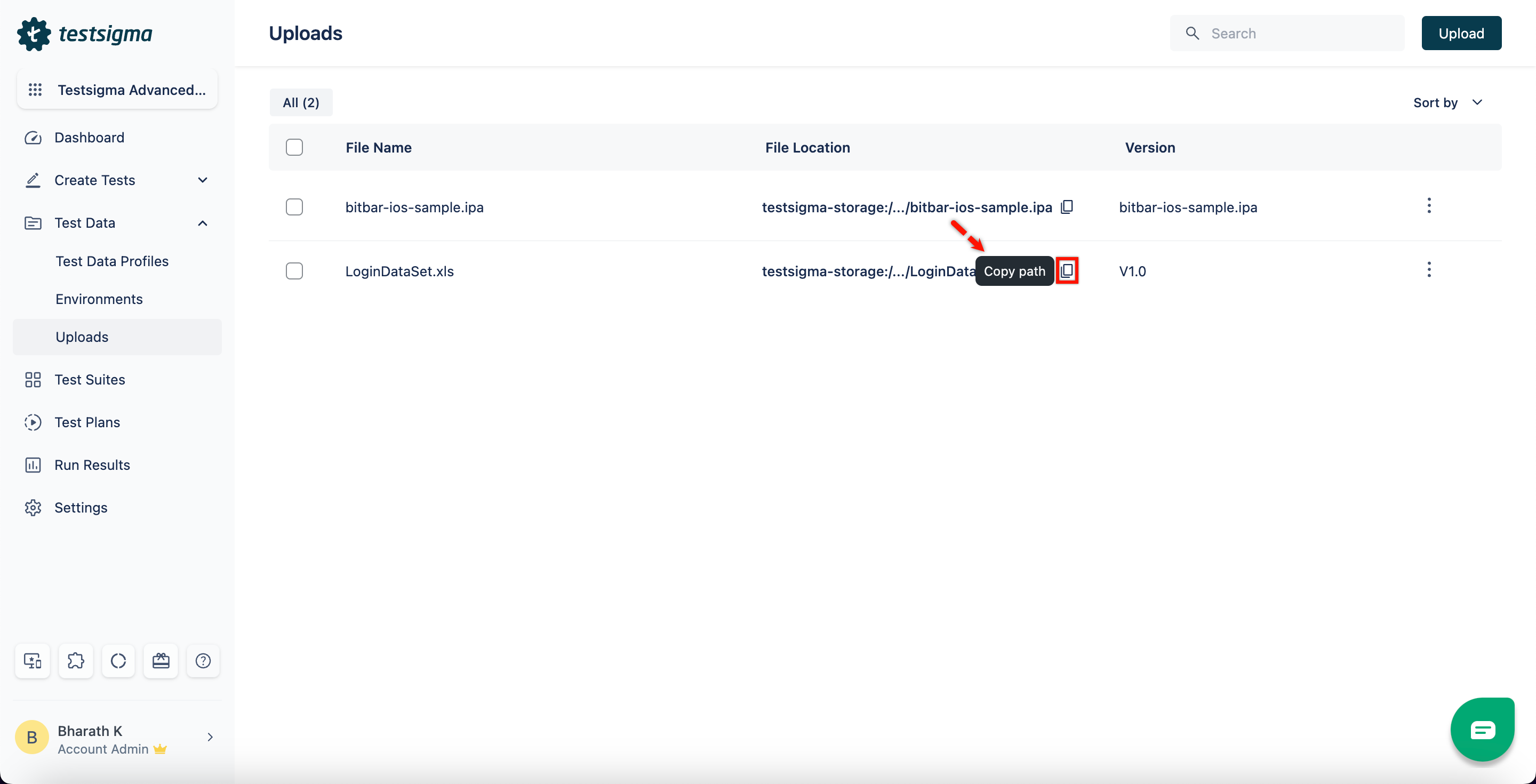Screen dimensions: 1536x784
Task: Check the checkbox beside bitbar-ios-sample.ipa
Action: coord(294,207)
